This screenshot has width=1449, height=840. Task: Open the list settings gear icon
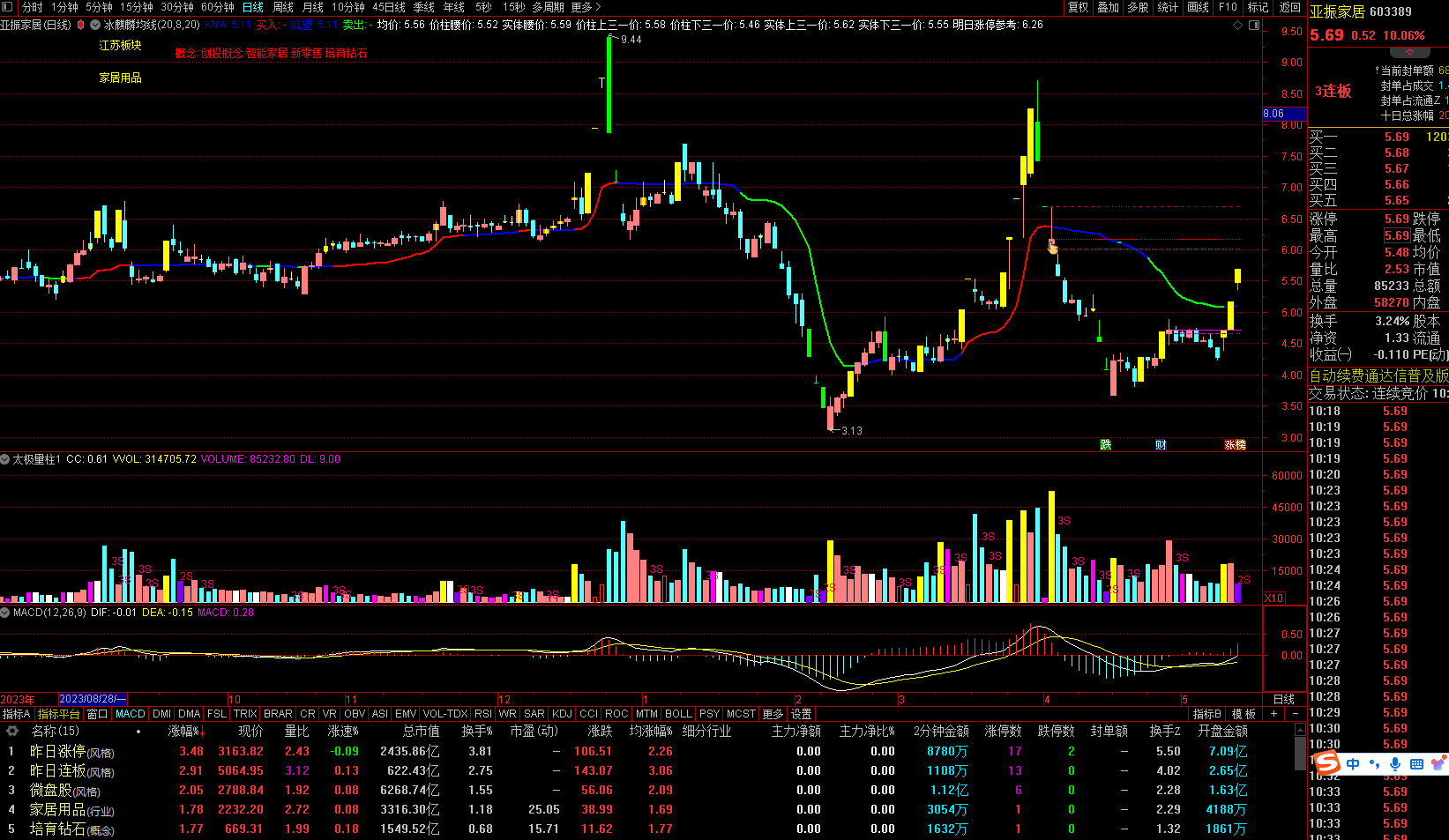12,731
